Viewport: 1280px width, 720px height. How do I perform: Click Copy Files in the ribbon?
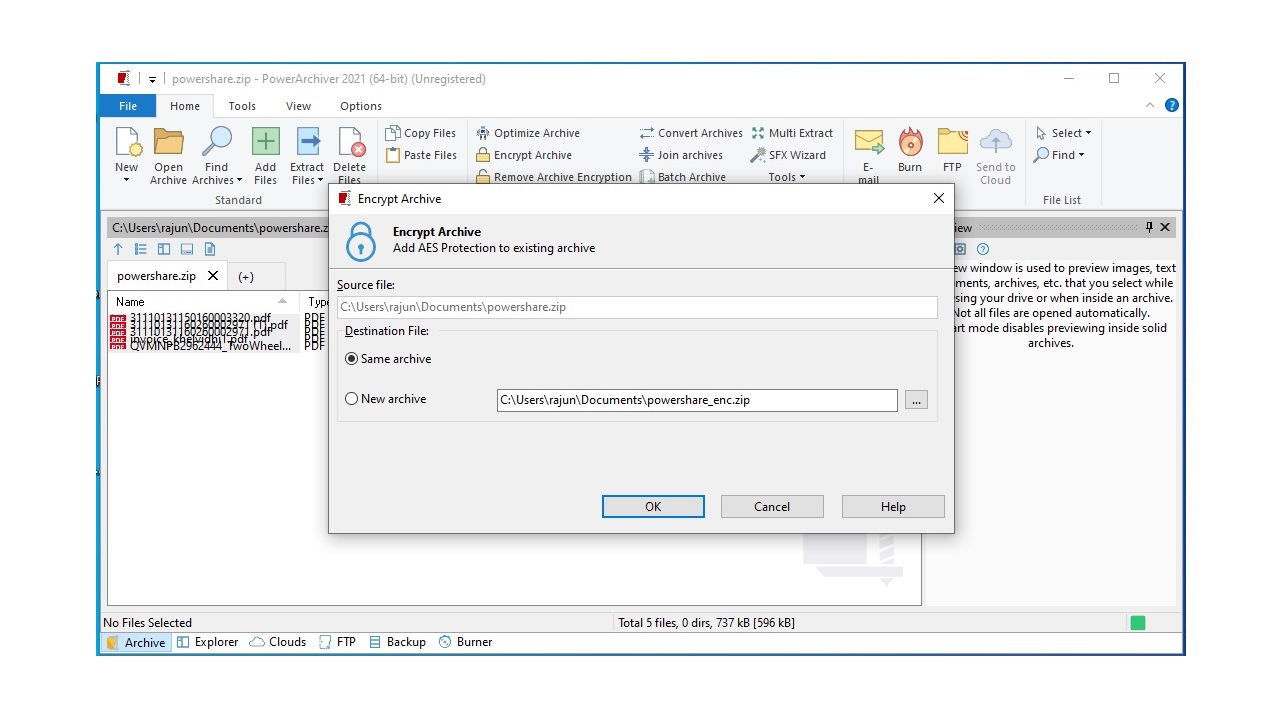[421, 133]
